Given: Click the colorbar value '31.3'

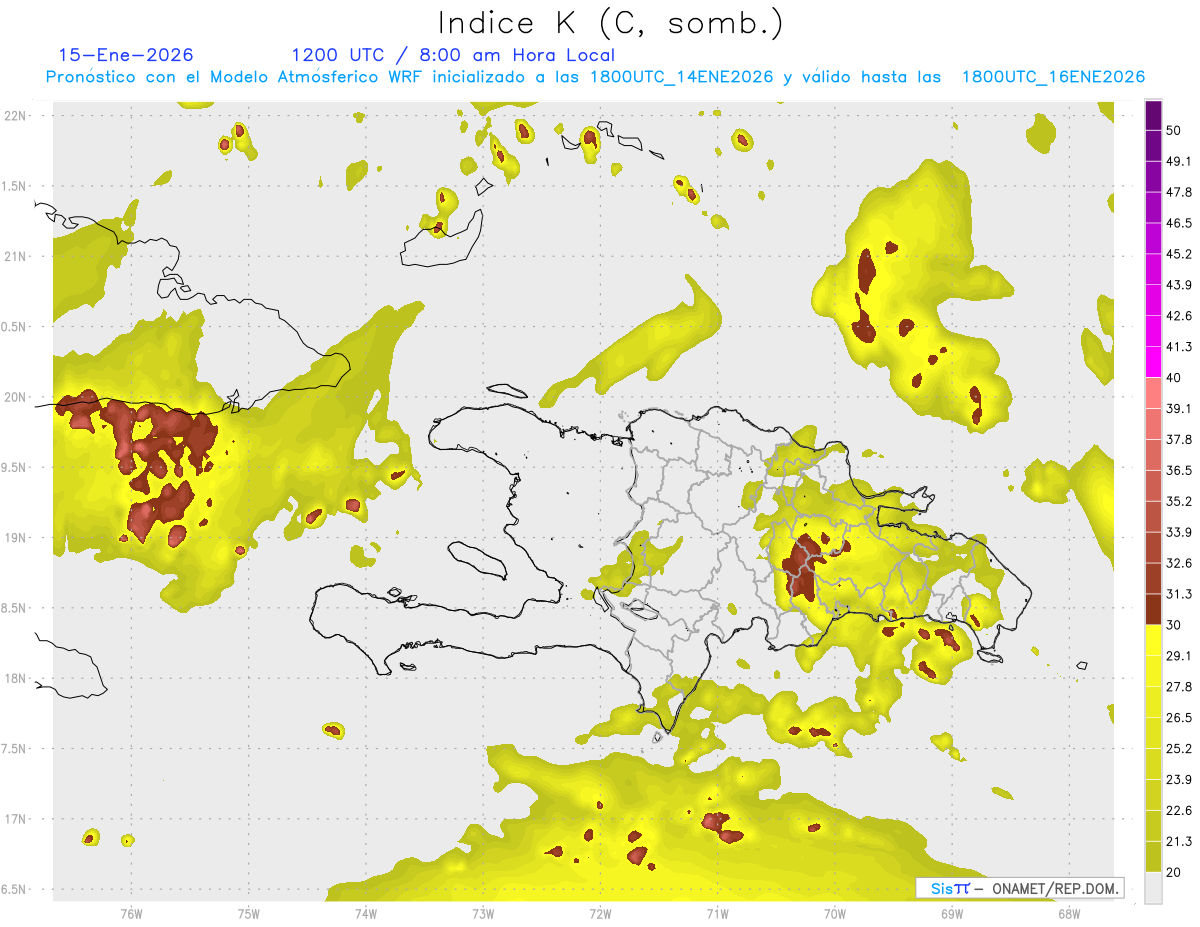Looking at the screenshot, I should coord(1179,594).
